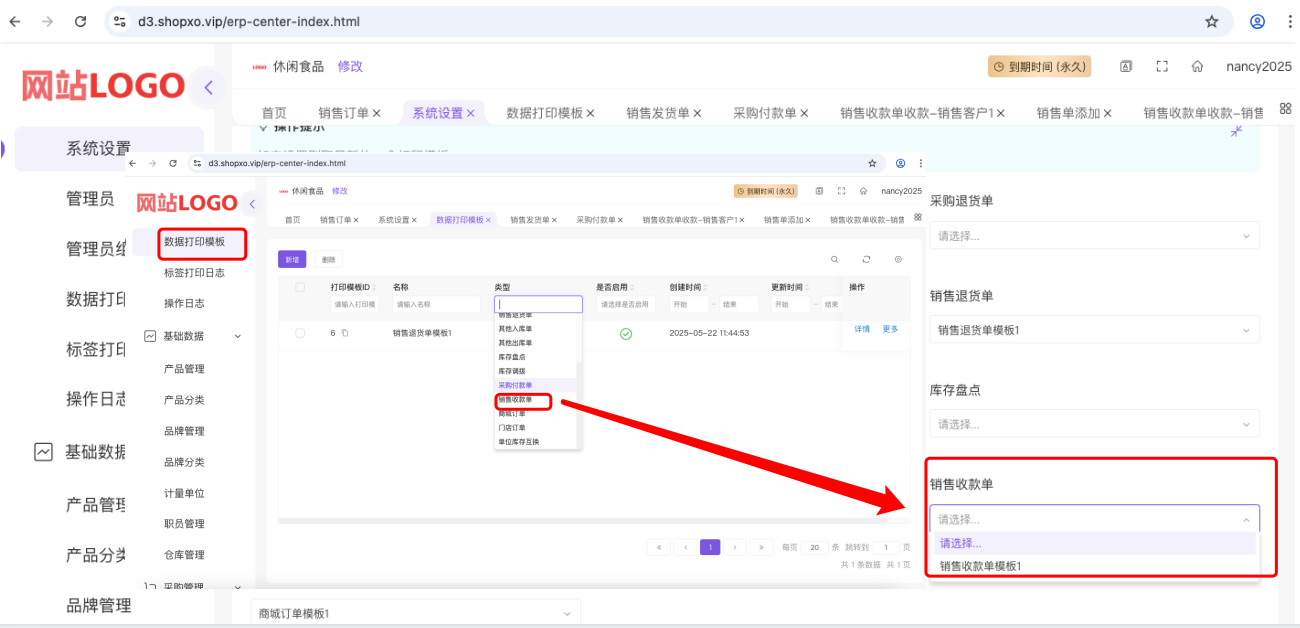Click last-page double arrow in embedded pagination
The width and height of the screenshot is (1300, 628).
761,547
